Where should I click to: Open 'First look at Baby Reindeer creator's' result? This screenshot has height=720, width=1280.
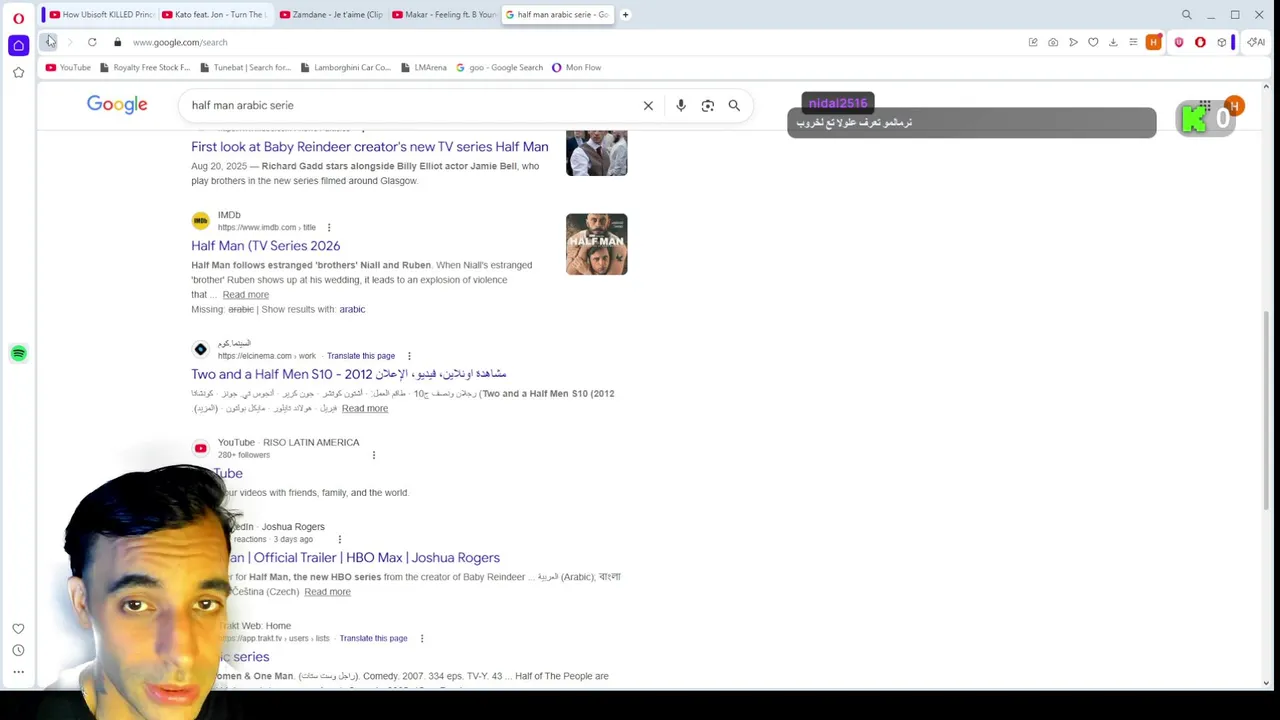[370, 147]
